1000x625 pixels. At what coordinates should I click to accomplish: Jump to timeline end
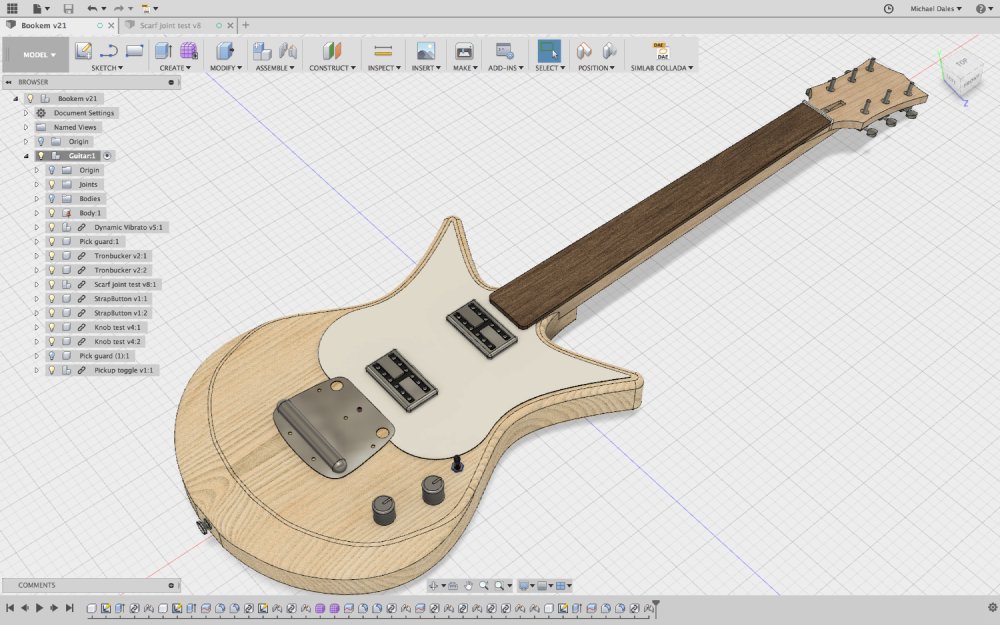70,608
